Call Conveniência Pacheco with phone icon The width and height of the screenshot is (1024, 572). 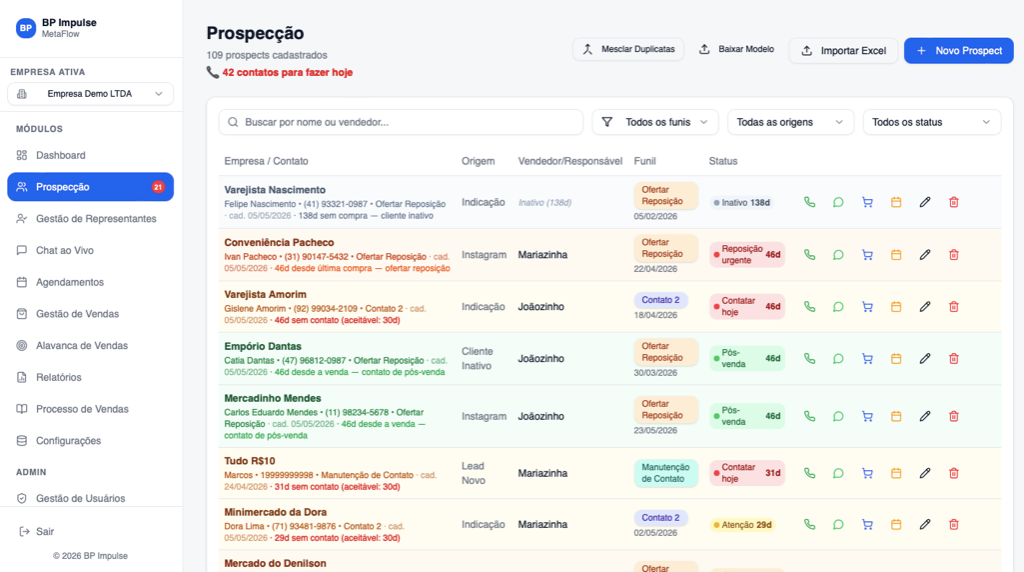click(x=809, y=255)
